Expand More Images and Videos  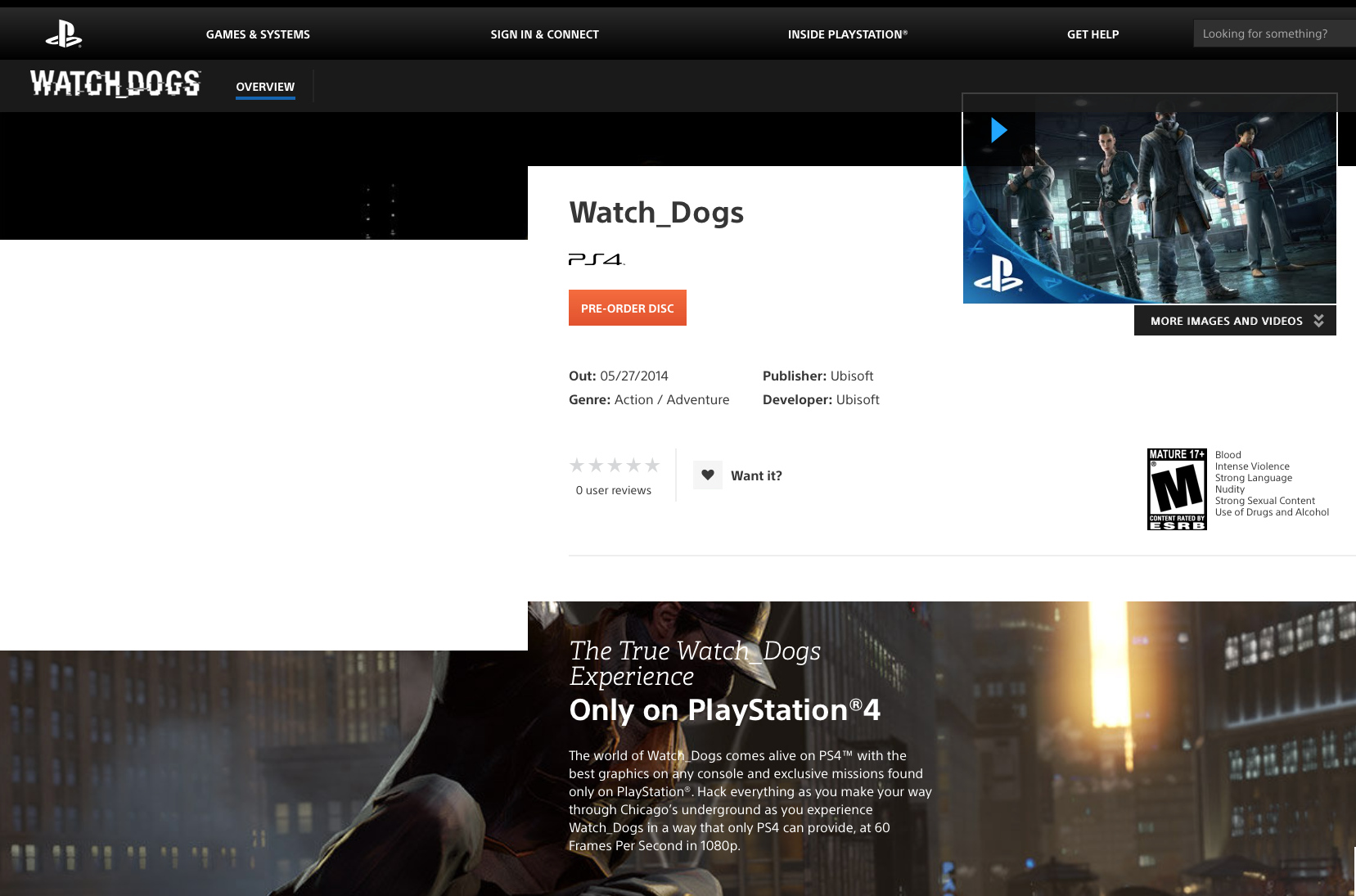(1235, 321)
